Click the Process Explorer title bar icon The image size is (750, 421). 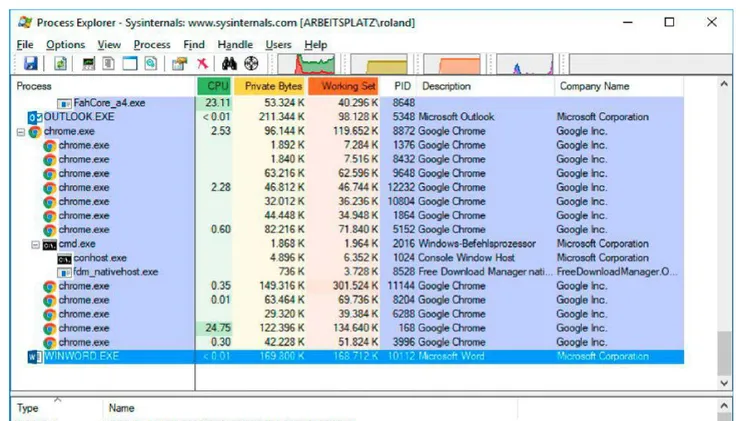point(25,22)
